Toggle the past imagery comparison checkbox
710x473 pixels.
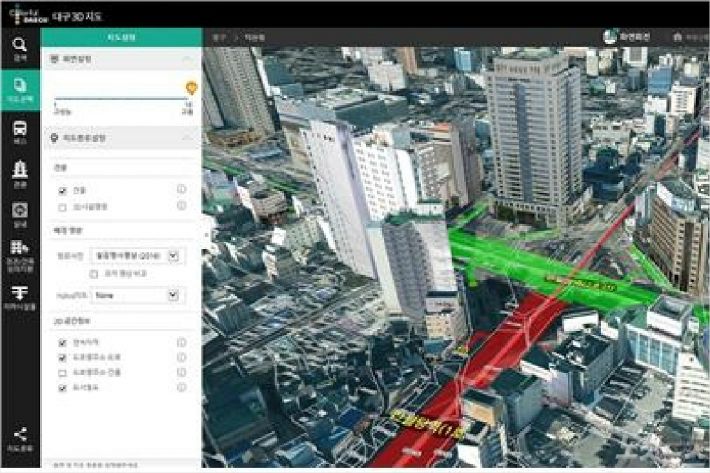95,272
